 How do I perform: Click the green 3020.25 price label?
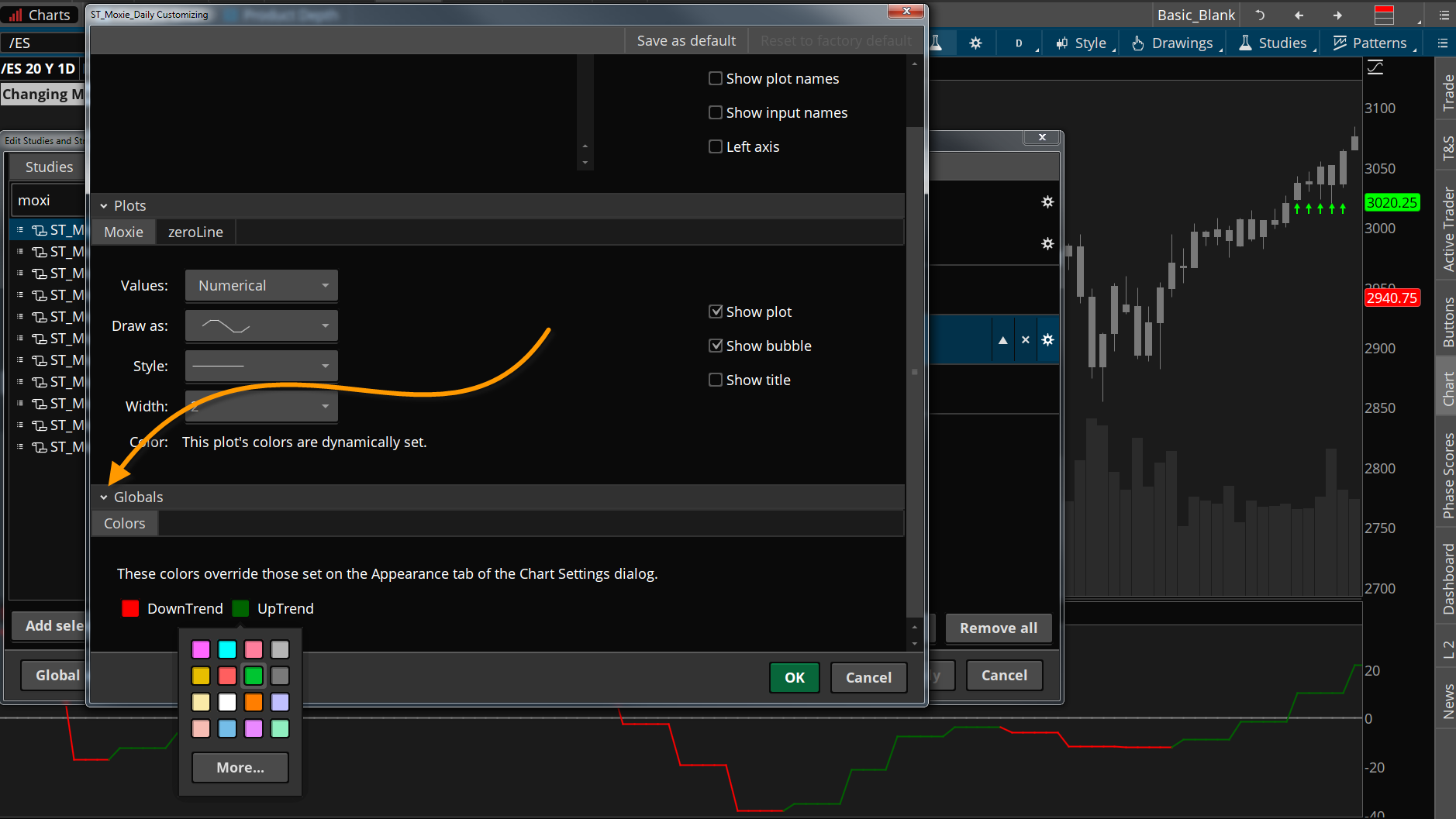tap(1392, 202)
